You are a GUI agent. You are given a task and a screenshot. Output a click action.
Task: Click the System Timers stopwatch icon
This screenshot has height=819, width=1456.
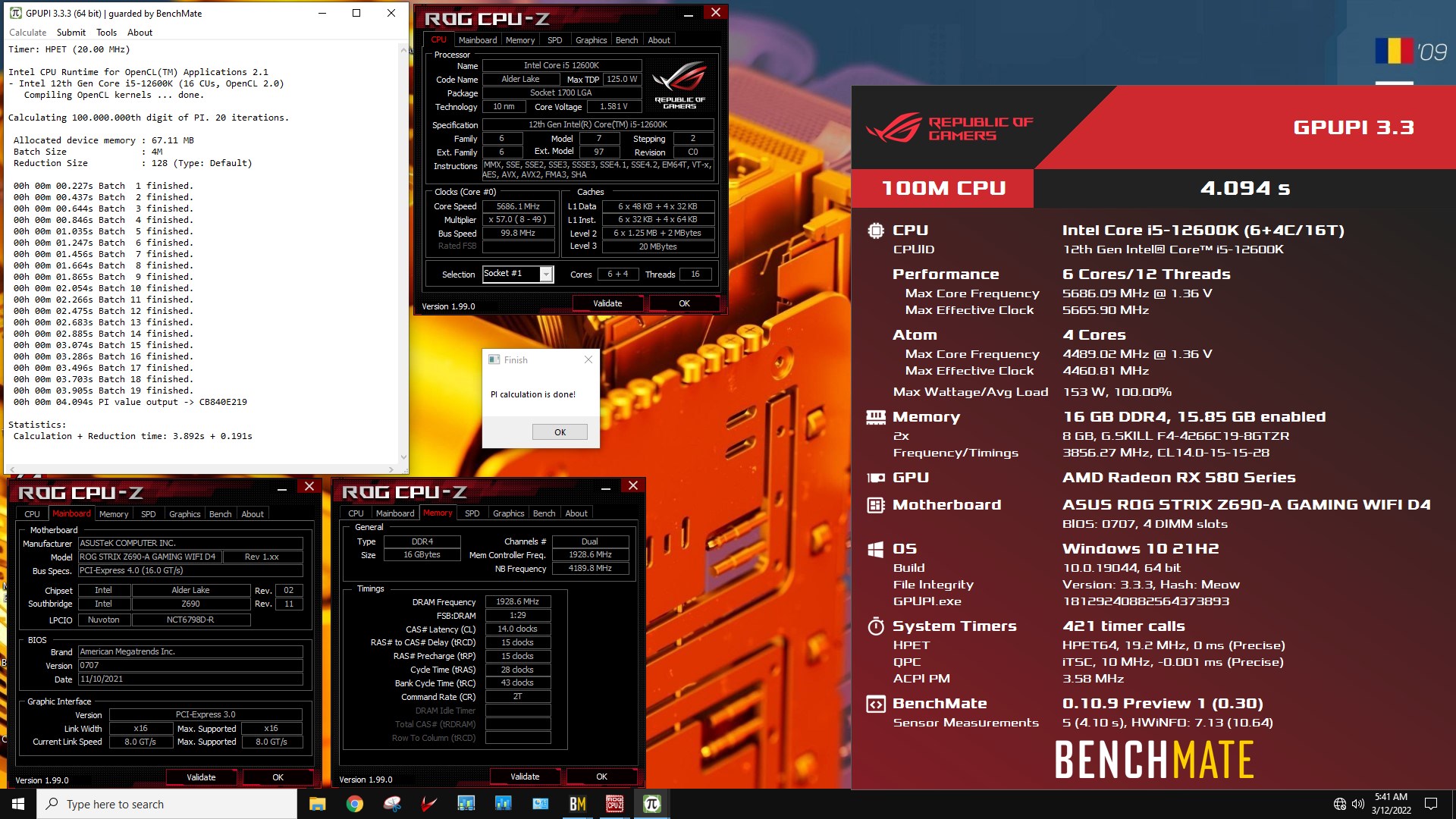876,626
